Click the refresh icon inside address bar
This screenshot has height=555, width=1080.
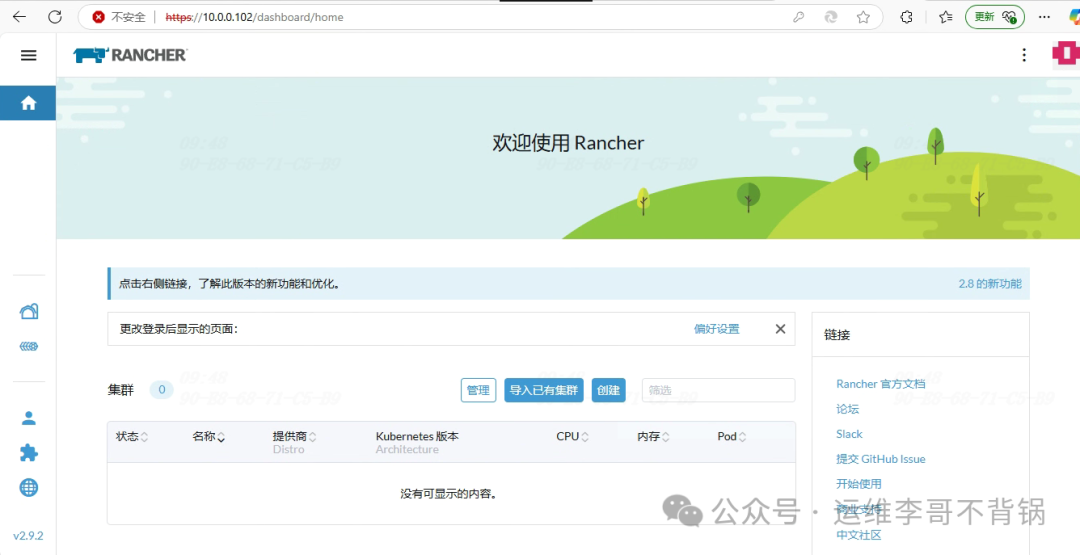click(831, 17)
